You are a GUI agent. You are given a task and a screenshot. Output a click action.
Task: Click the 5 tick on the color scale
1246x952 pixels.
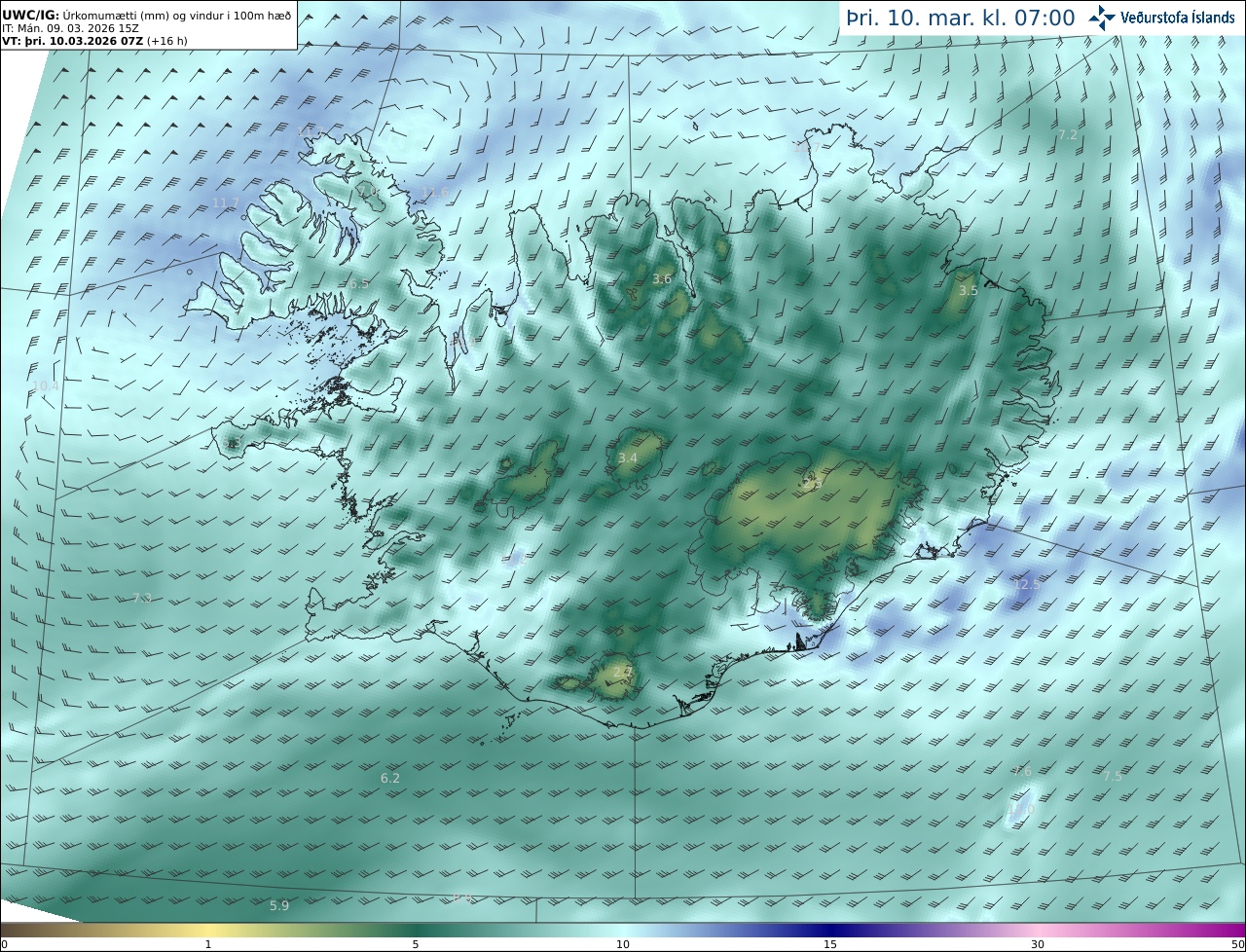[x=416, y=944]
